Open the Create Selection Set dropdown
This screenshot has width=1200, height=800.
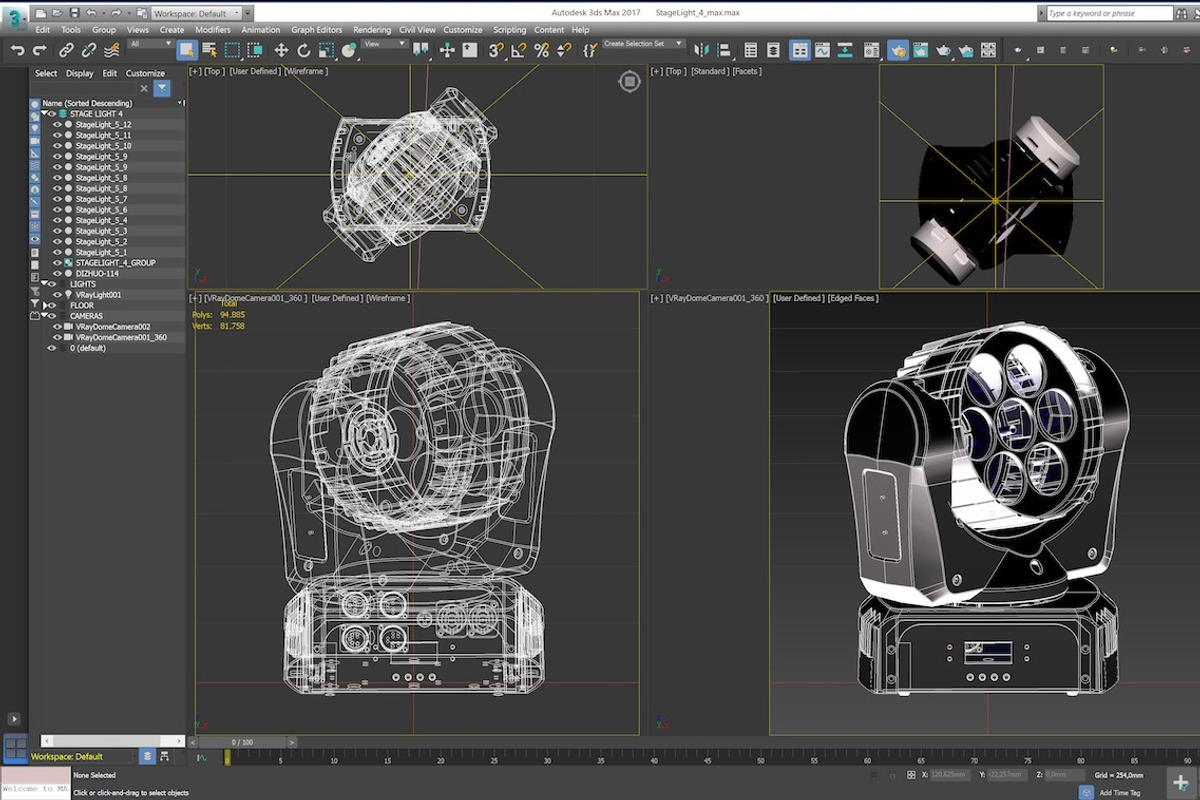[x=643, y=44]
